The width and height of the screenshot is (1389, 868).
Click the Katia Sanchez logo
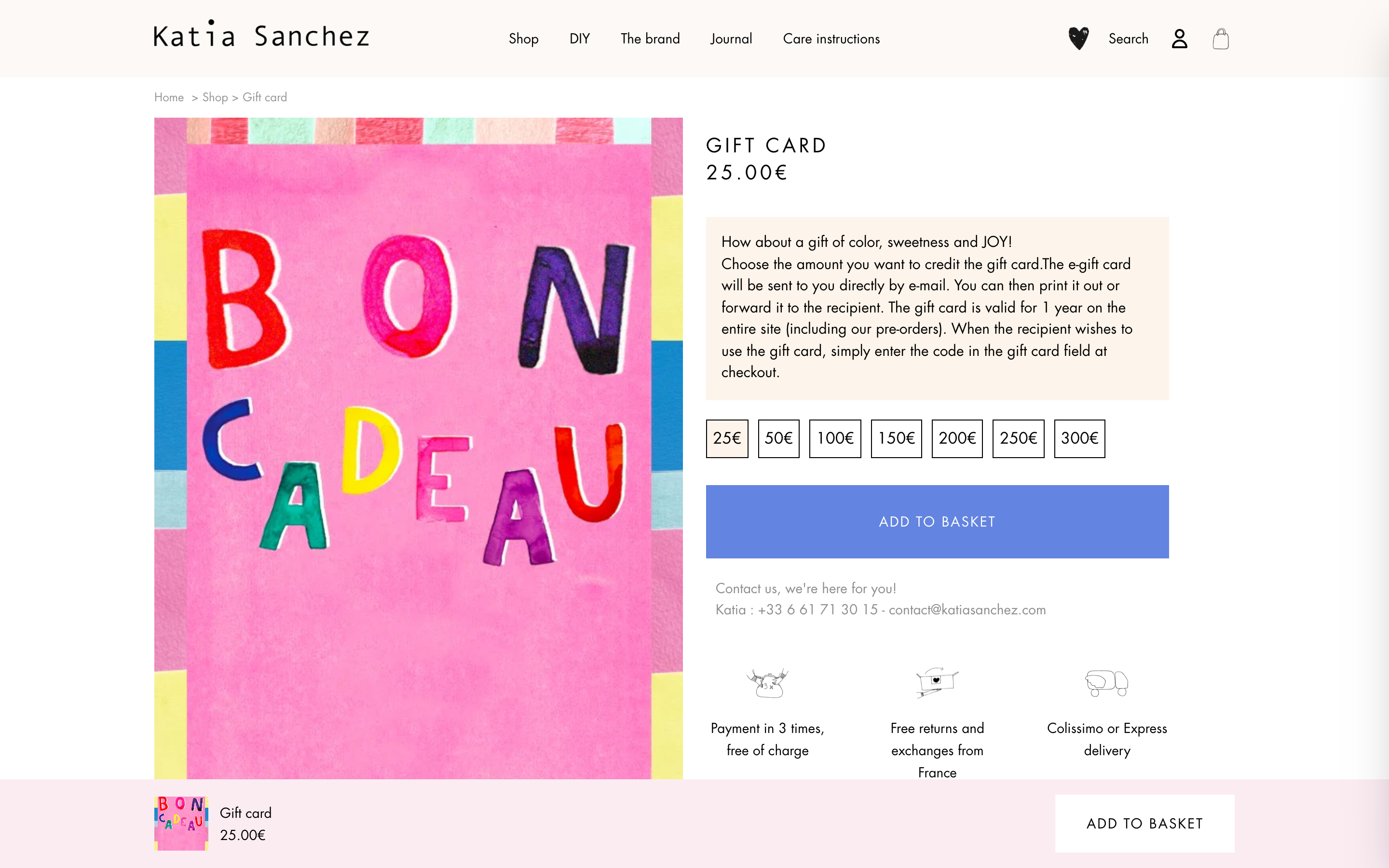pos(262,36)
